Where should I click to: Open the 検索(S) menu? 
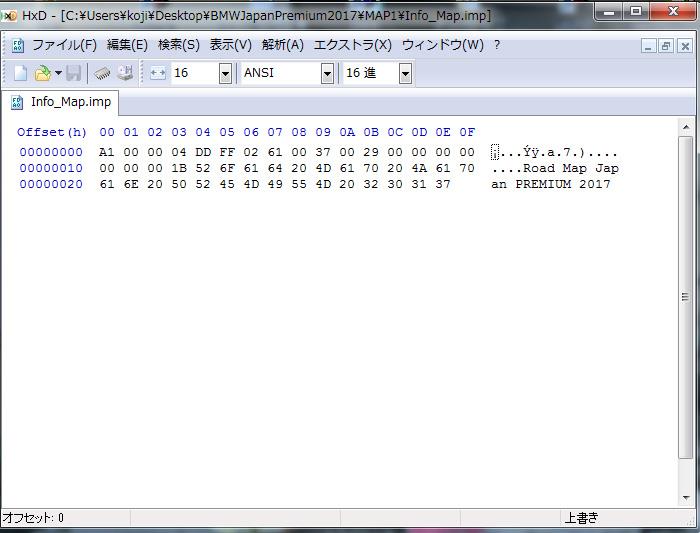point(179,45)
